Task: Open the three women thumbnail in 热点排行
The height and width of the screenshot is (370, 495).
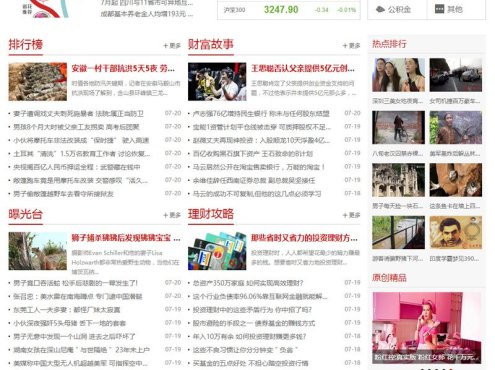Action: 398,75
